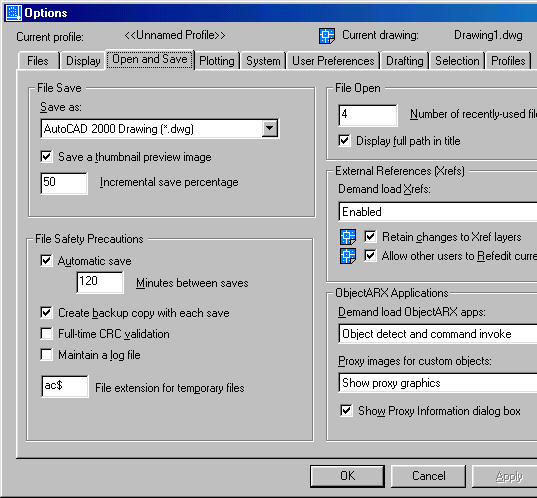
Task: Enable Maintain a log file option
Action: pyautogui.click(x=47, y=355)
